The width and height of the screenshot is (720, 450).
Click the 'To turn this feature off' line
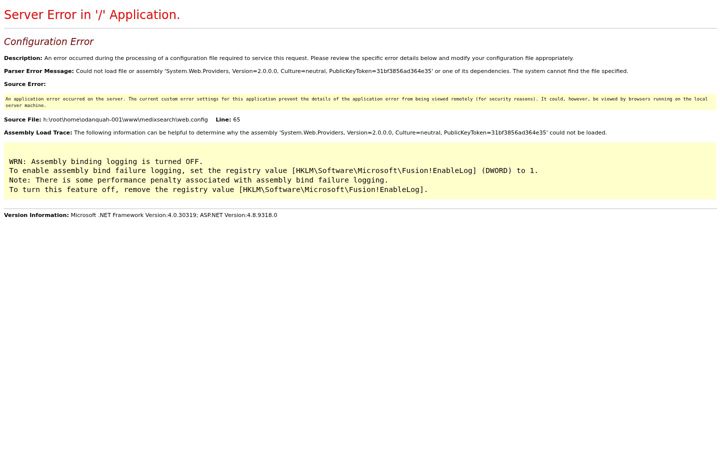[218, 190]
